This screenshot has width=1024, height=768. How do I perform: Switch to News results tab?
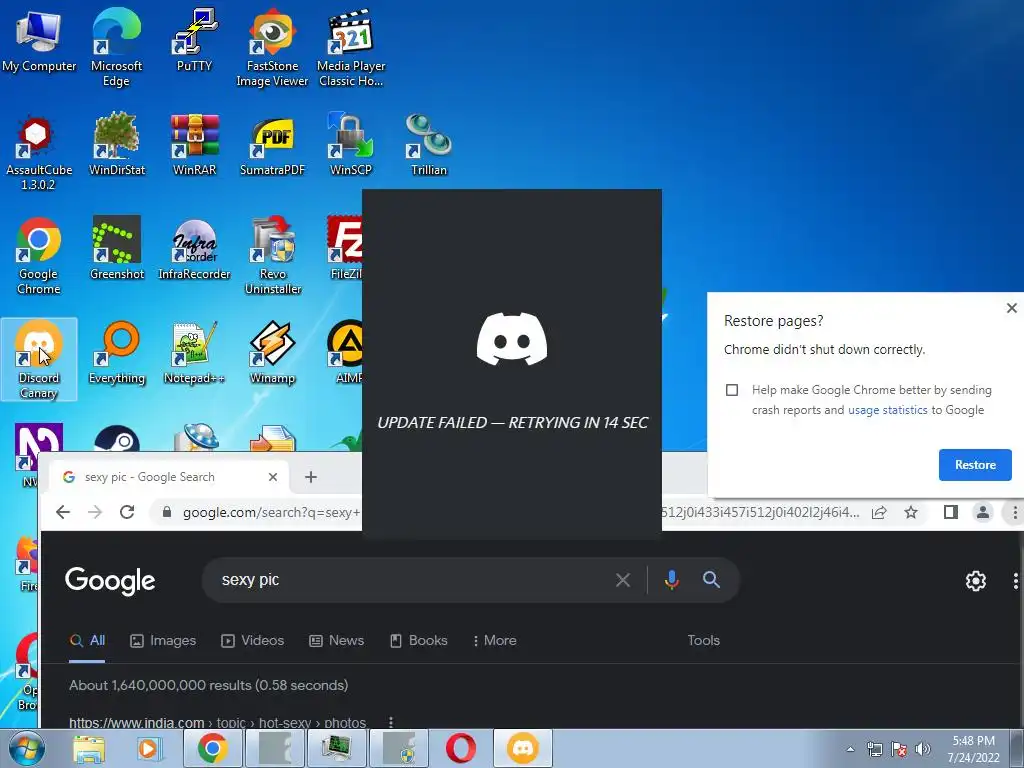pyautogui.click(x=336, y=641)
